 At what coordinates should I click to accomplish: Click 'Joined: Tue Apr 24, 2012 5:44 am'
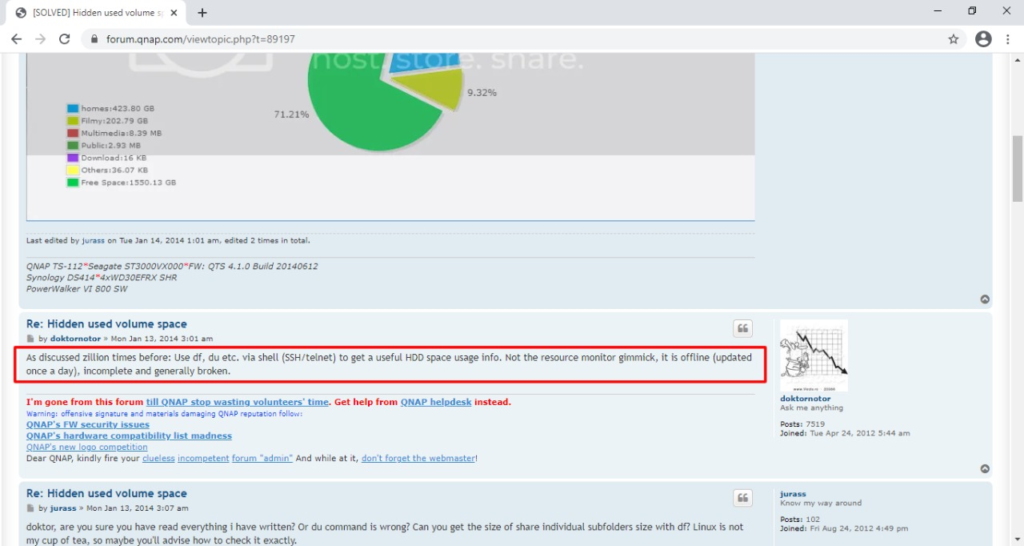[844, 433]
